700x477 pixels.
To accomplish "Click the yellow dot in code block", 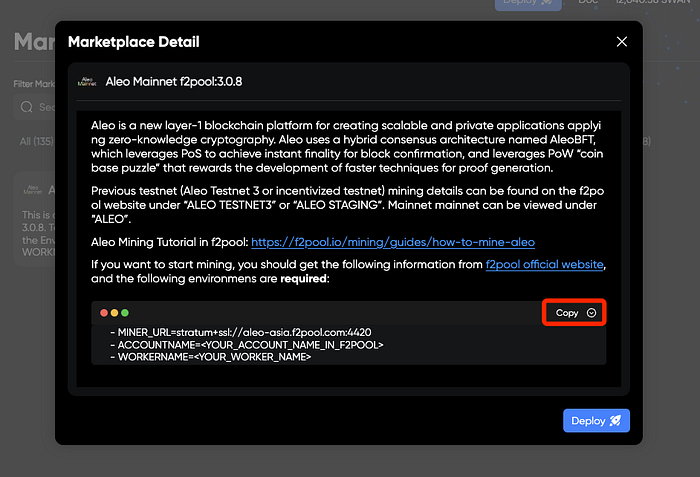I will coord(113,313).
